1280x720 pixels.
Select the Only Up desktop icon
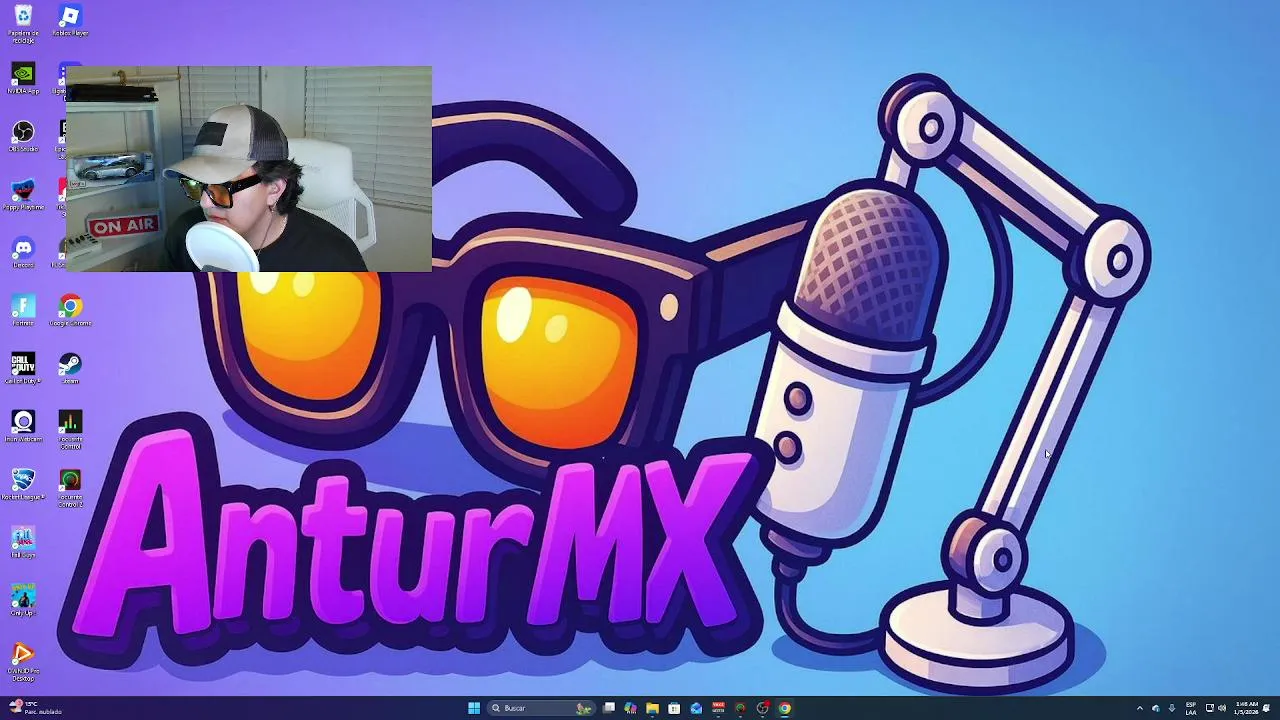click(23, 600)
